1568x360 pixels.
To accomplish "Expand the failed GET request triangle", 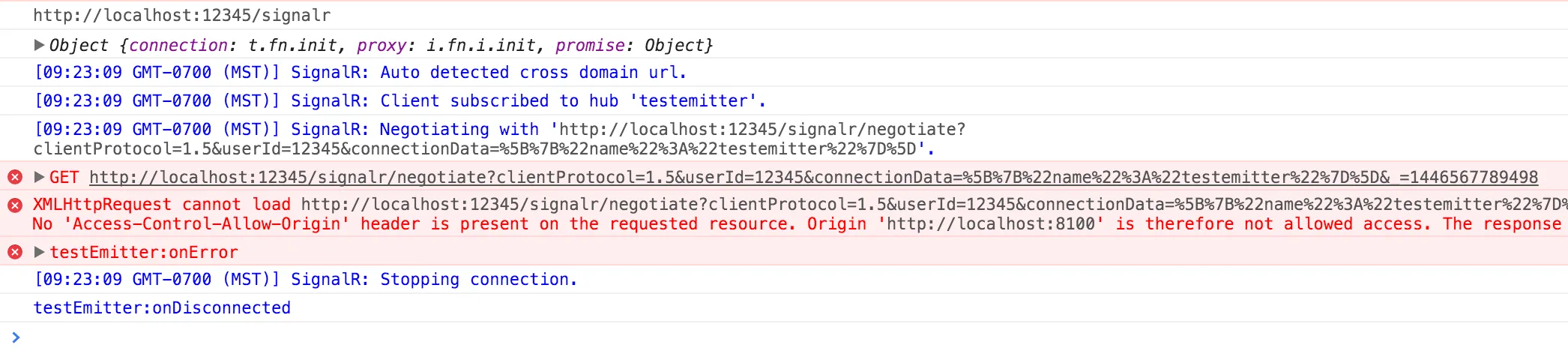I will pyautogui.click(x=39, y=177).
